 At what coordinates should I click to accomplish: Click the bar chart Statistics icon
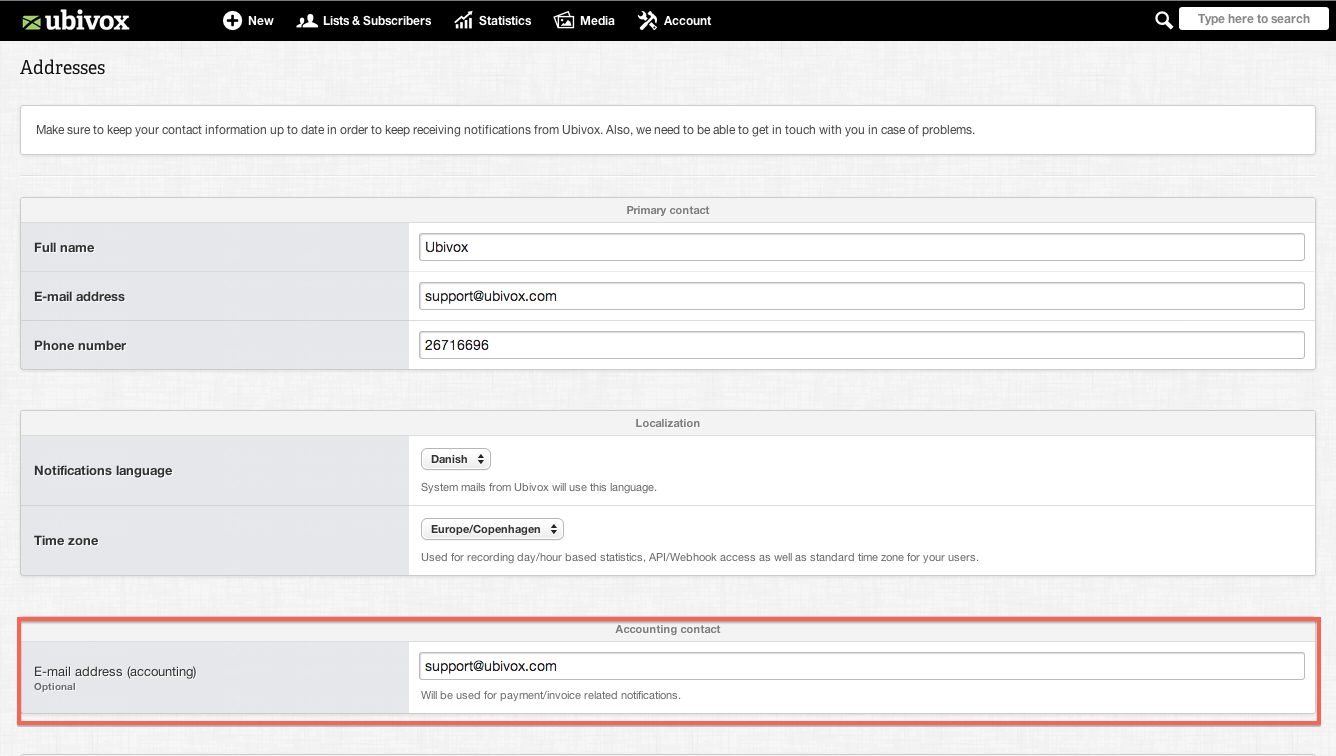coord(463,20)
